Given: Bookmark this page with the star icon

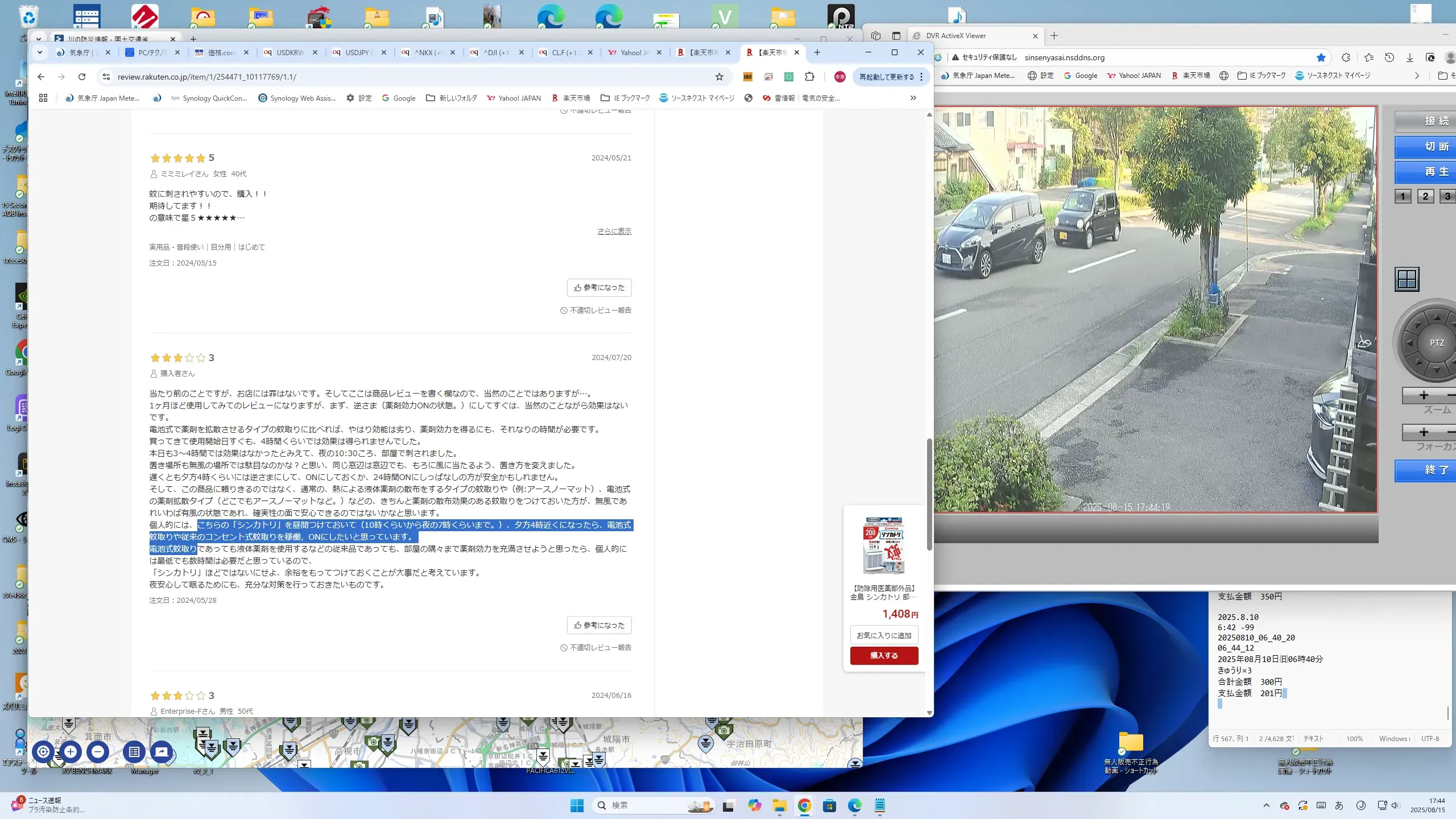Looking at the screenshot, I should [x=719, y=77].
